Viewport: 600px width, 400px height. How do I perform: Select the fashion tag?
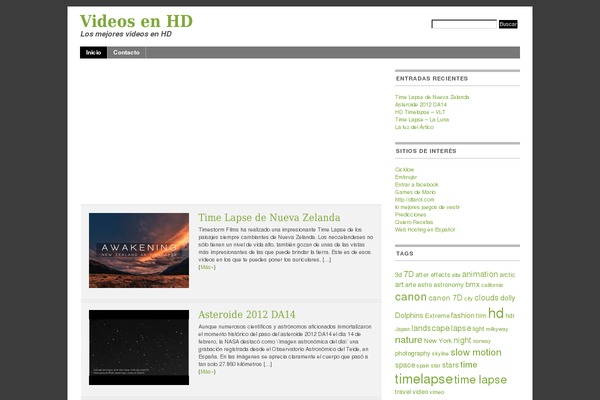coord(462,315)
